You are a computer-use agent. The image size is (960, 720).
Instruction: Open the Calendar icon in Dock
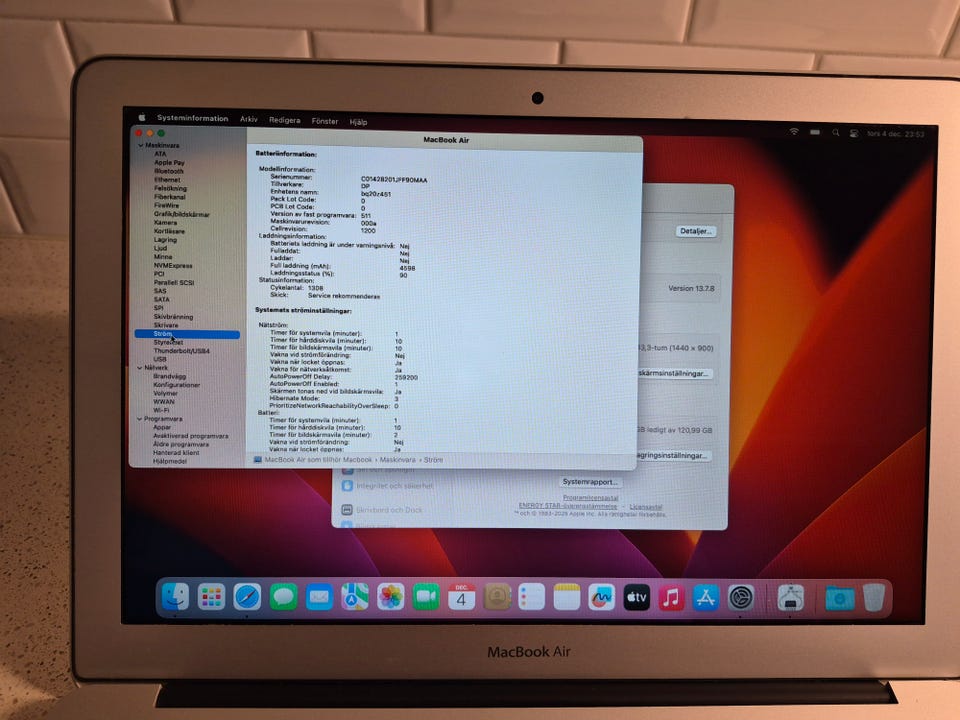tap(461, 597)
